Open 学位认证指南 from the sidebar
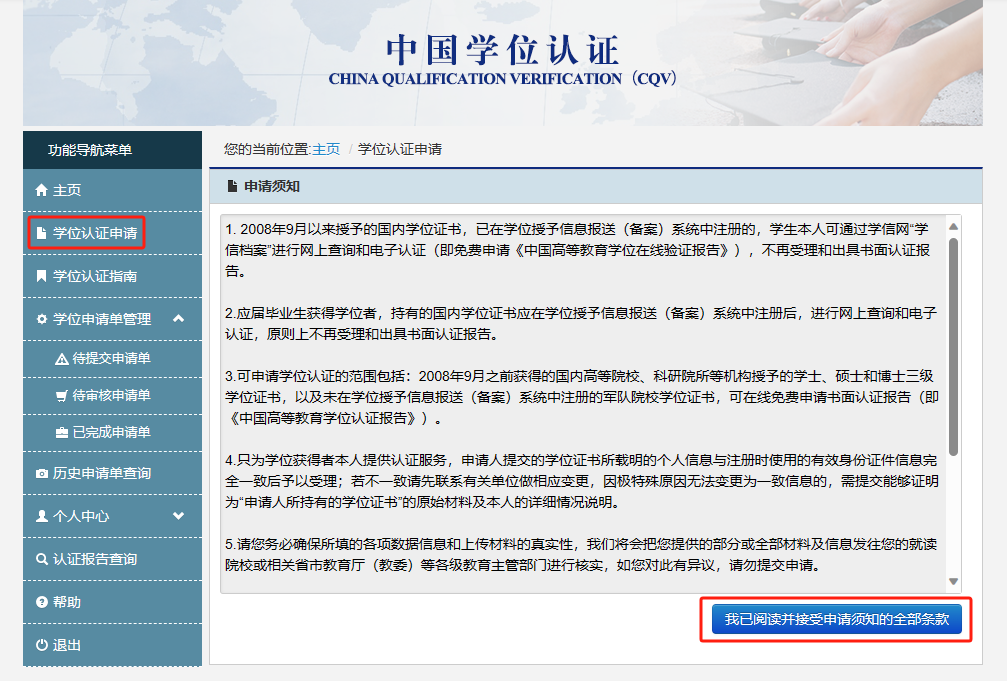The image size is (1007, 681). point(95,276)
